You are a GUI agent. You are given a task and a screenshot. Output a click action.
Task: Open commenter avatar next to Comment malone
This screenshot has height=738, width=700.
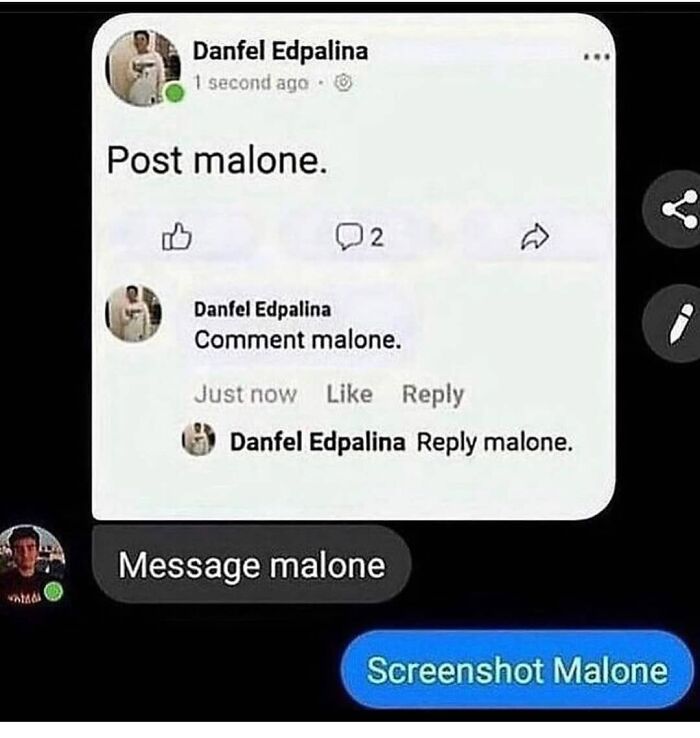click(x=133, y=313)
